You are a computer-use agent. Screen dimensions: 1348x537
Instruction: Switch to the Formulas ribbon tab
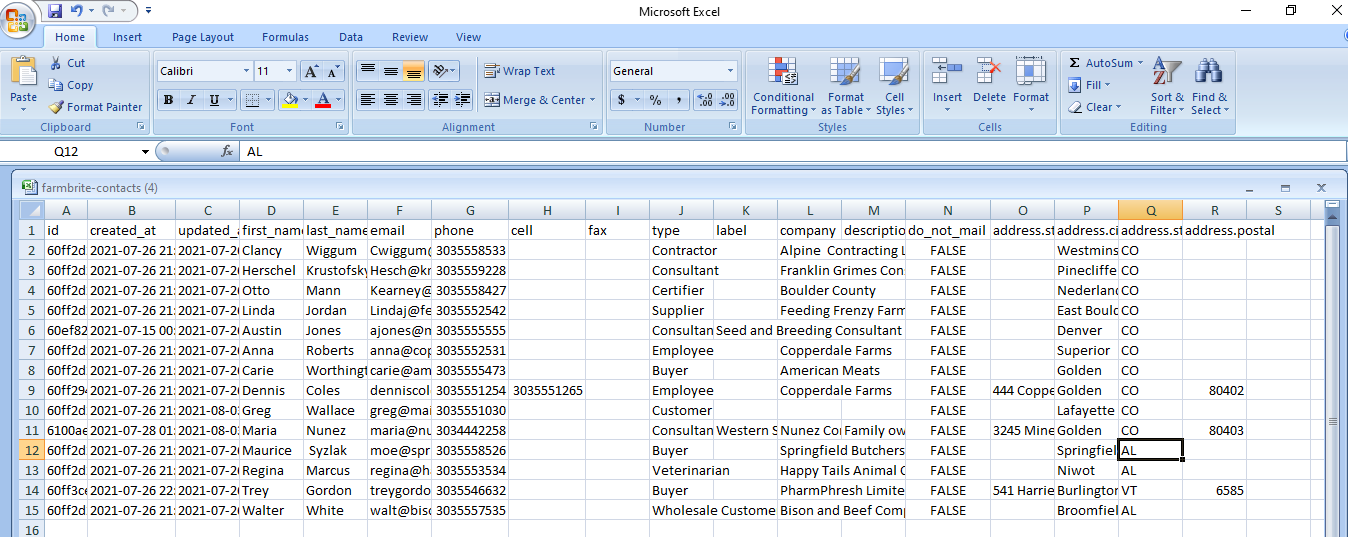click(285, 37)
